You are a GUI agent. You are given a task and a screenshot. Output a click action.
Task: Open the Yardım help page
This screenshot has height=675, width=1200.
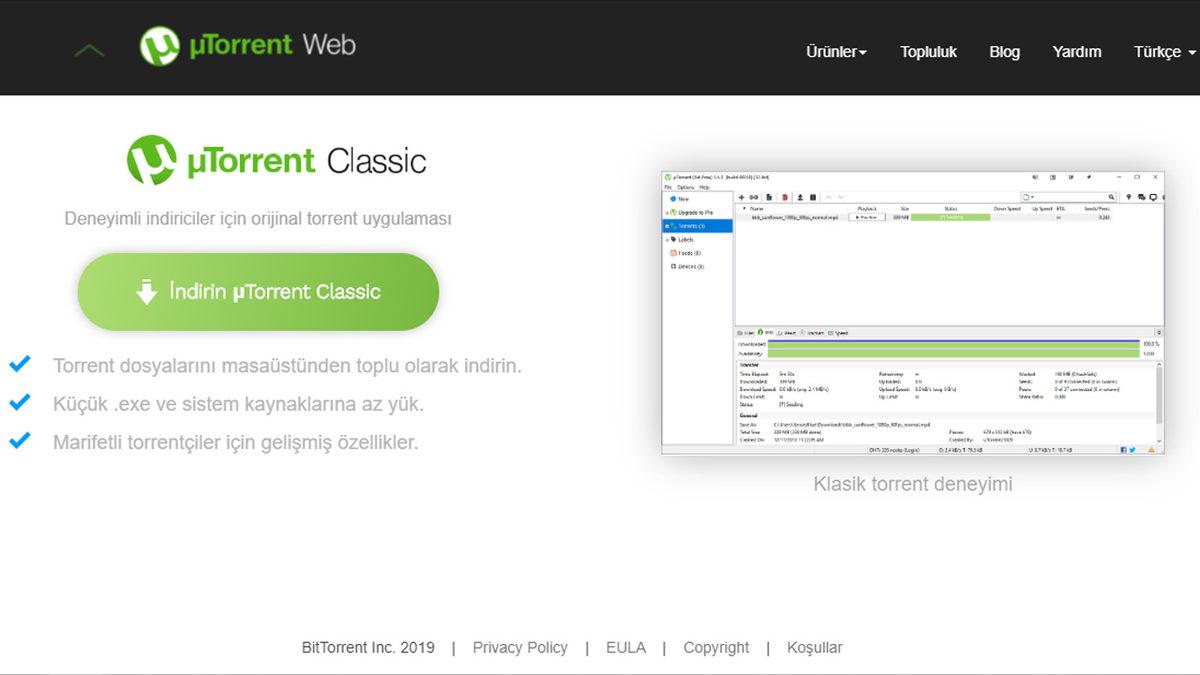(1076, 52)
